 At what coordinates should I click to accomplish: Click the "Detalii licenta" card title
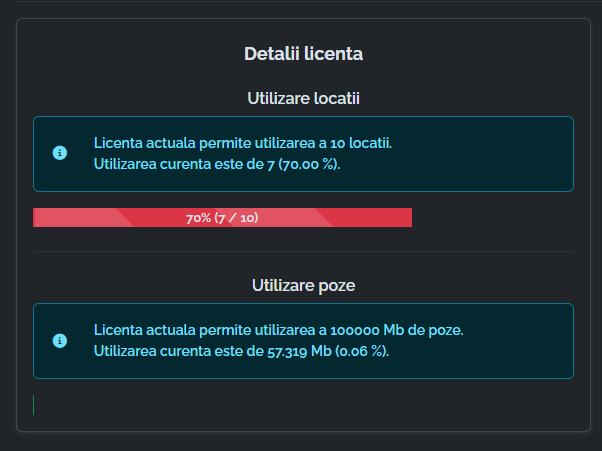tap(303, 54)
